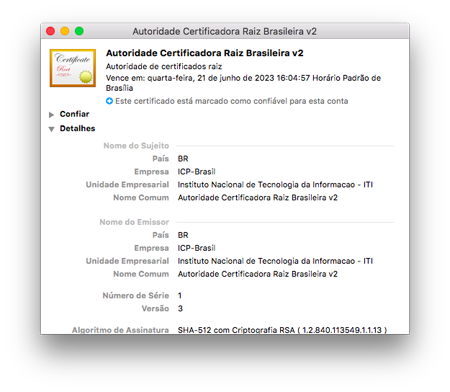
Task: Click 'Autoridade de certificados raiz' subtitle
Action: point(164,66)
